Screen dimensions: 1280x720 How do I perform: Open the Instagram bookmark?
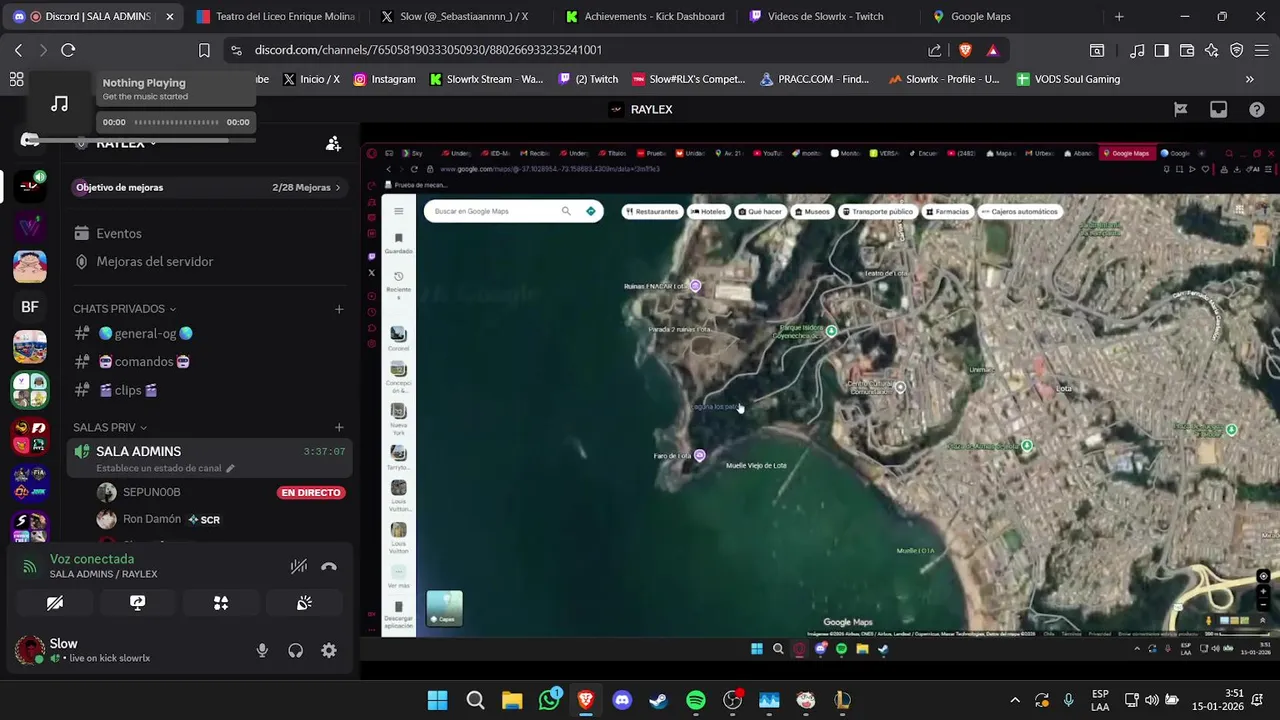pyautogui.click(x=384, y=79)
